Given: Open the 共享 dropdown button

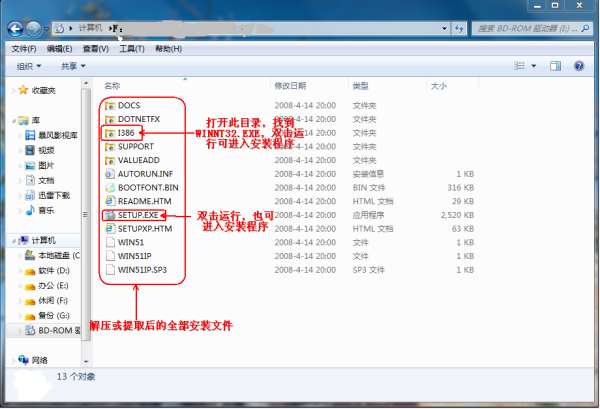Looking at the screenshot, I should pyautogui.click(x=73, y=66).
